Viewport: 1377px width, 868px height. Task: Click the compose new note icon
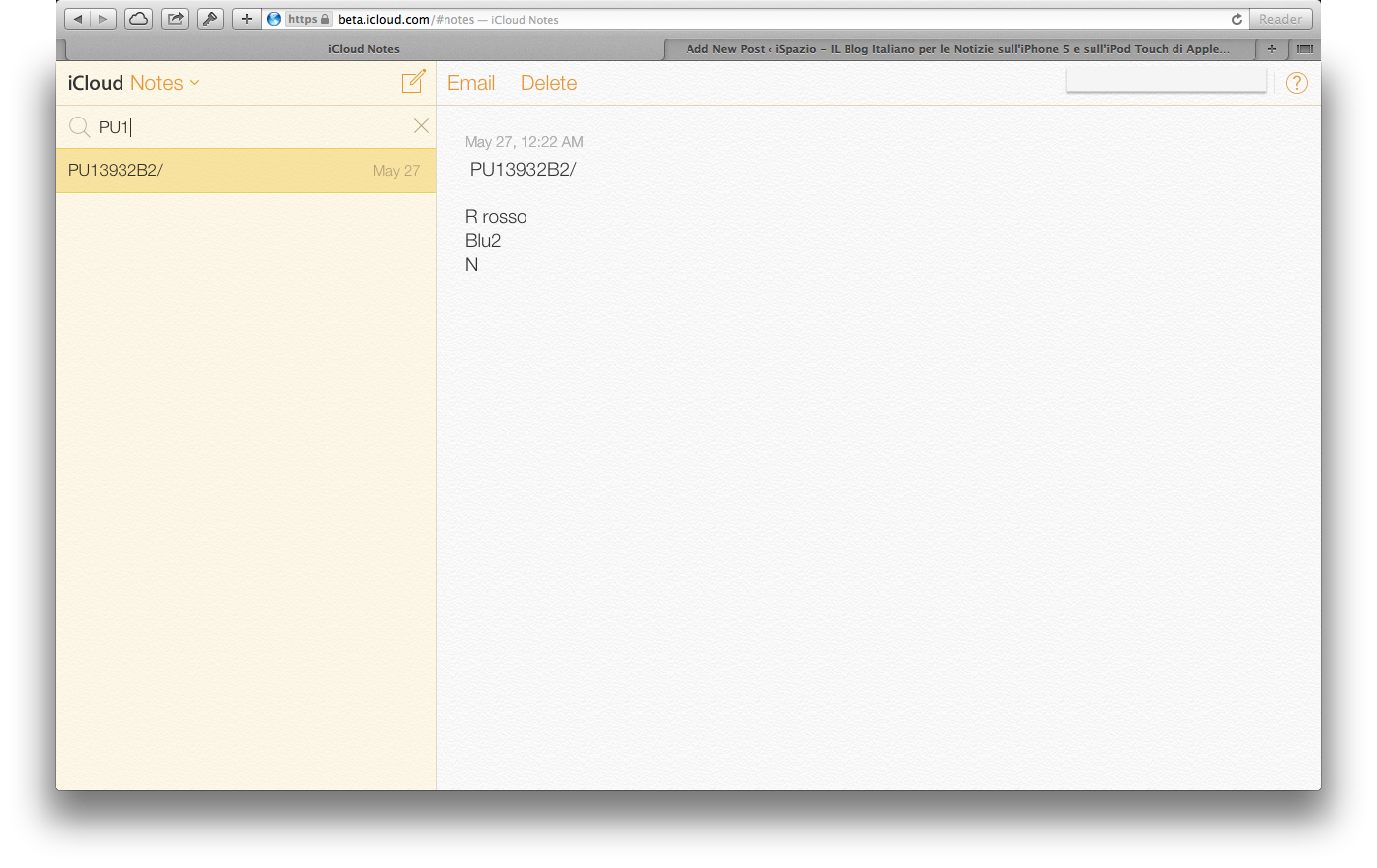413,82
